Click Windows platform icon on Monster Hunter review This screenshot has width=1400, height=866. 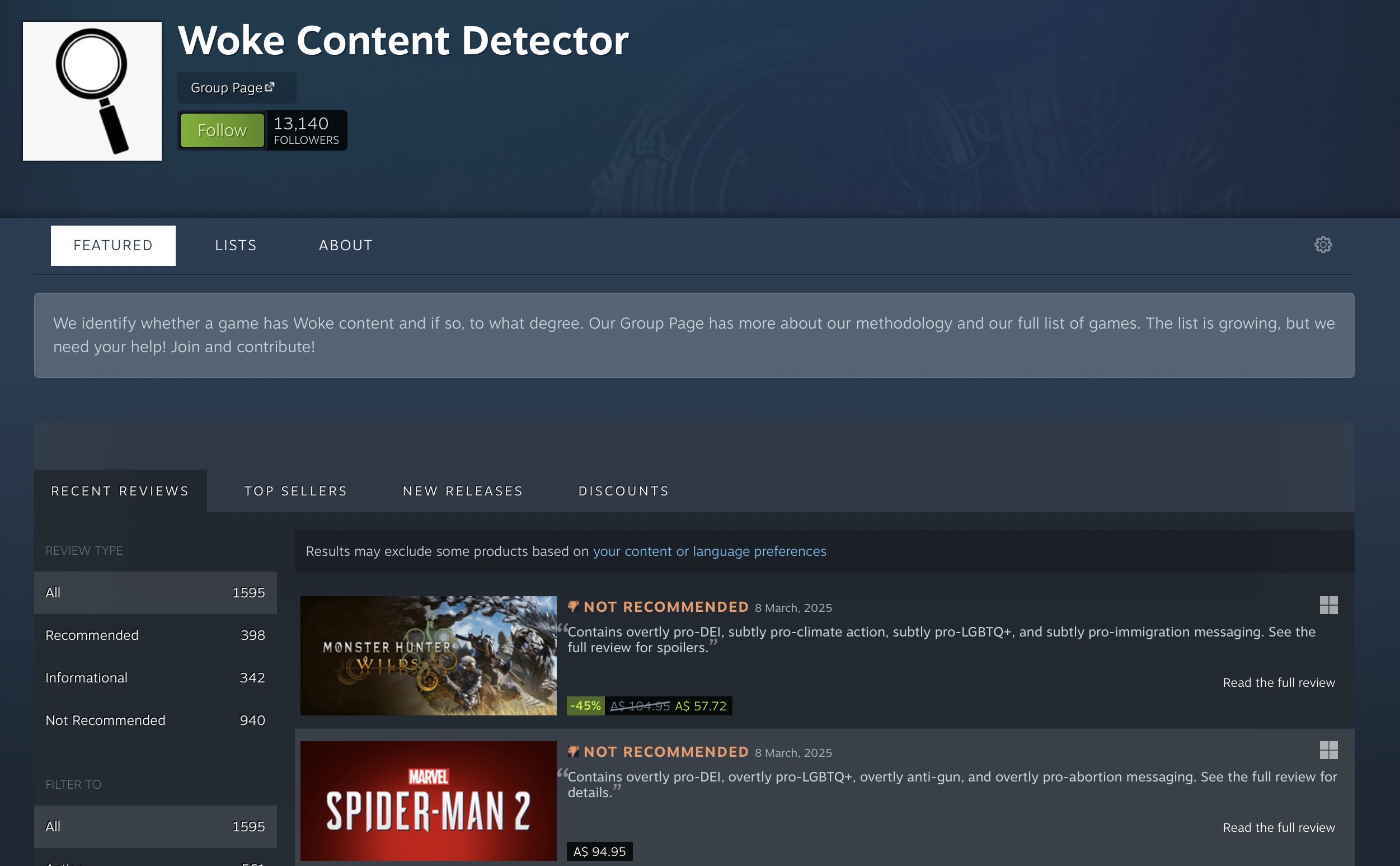[x=1328, y=605]
